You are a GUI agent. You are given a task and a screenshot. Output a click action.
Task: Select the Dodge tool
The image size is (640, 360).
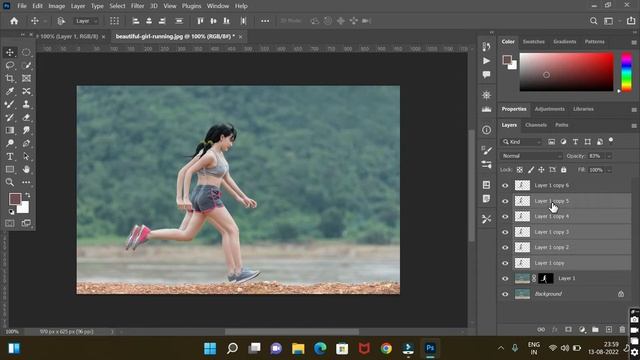coord(10,143)
